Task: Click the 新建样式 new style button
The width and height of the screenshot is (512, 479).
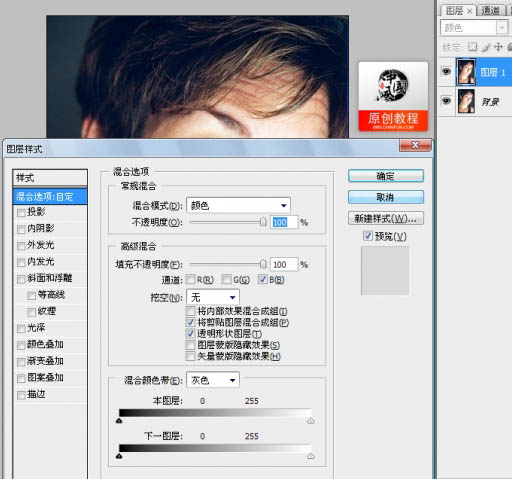Action: (x=386, y=219)
